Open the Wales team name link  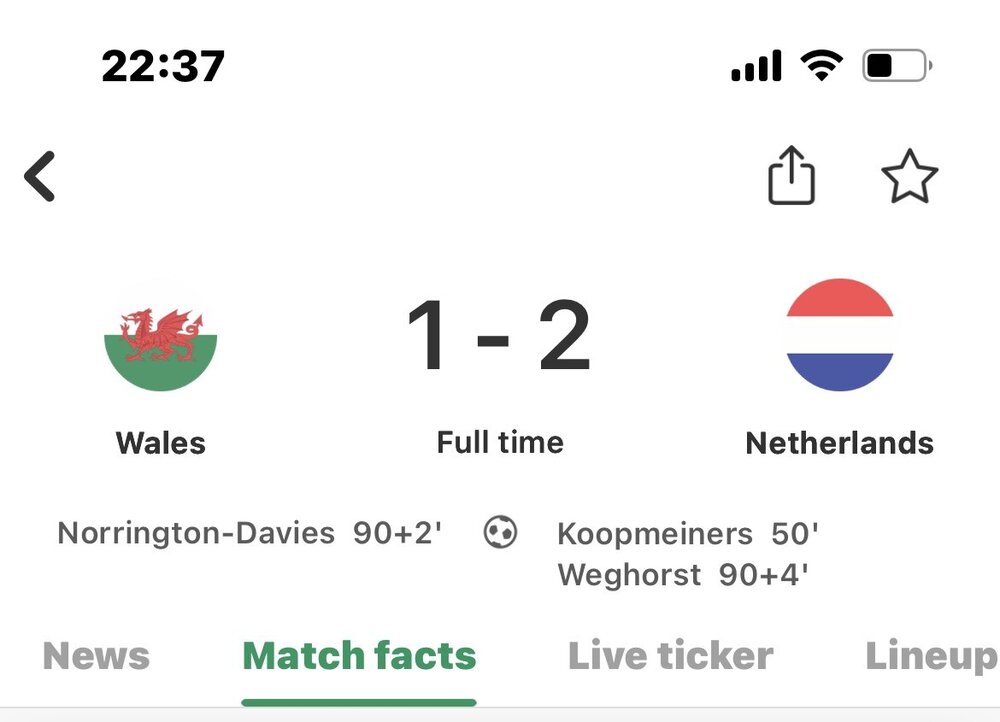[161, 443]
